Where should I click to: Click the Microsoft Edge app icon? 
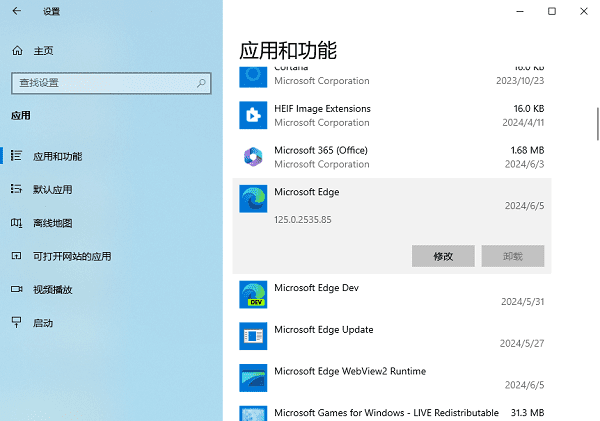click(x=253, y=199)
